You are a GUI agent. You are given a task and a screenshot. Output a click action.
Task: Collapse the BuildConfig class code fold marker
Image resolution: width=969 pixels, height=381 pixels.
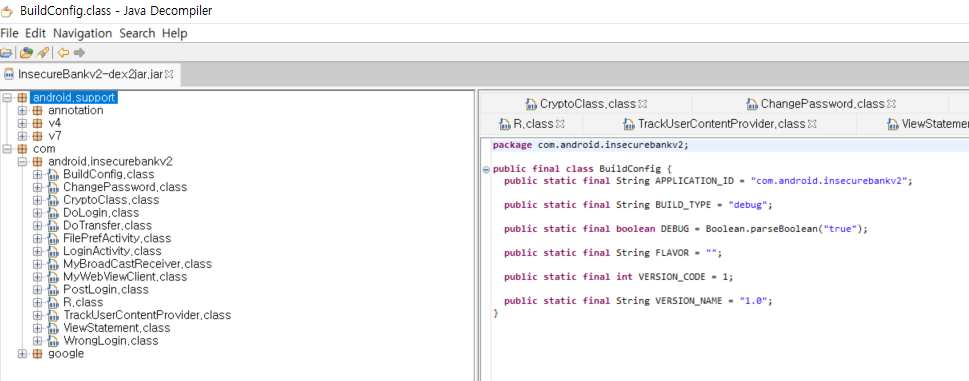click(486, 169)
